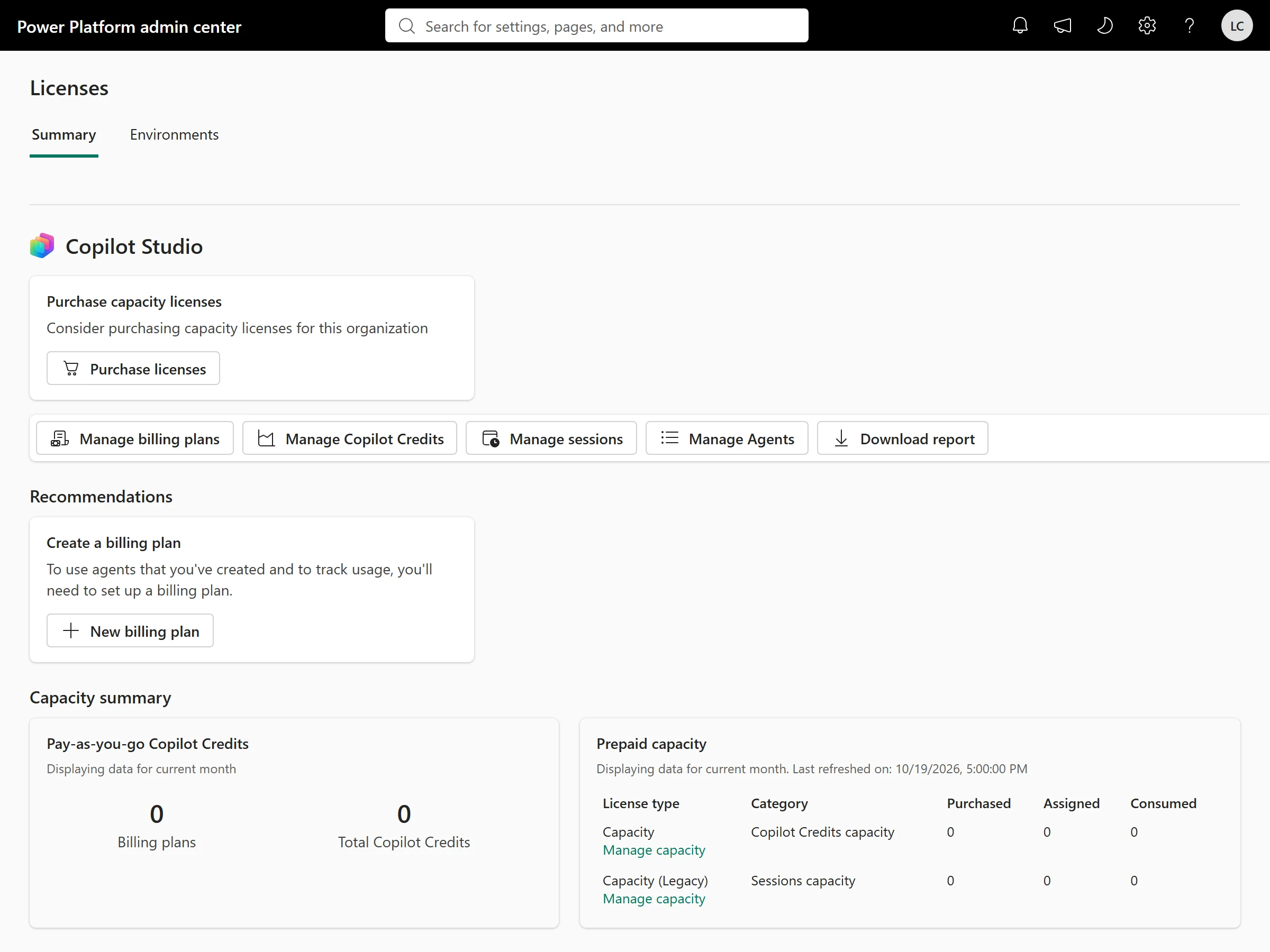The height and width of the screenshot is (952, 1270).
Task: Click the list icon on Manage Agents
Action: [x=669, y=438]
